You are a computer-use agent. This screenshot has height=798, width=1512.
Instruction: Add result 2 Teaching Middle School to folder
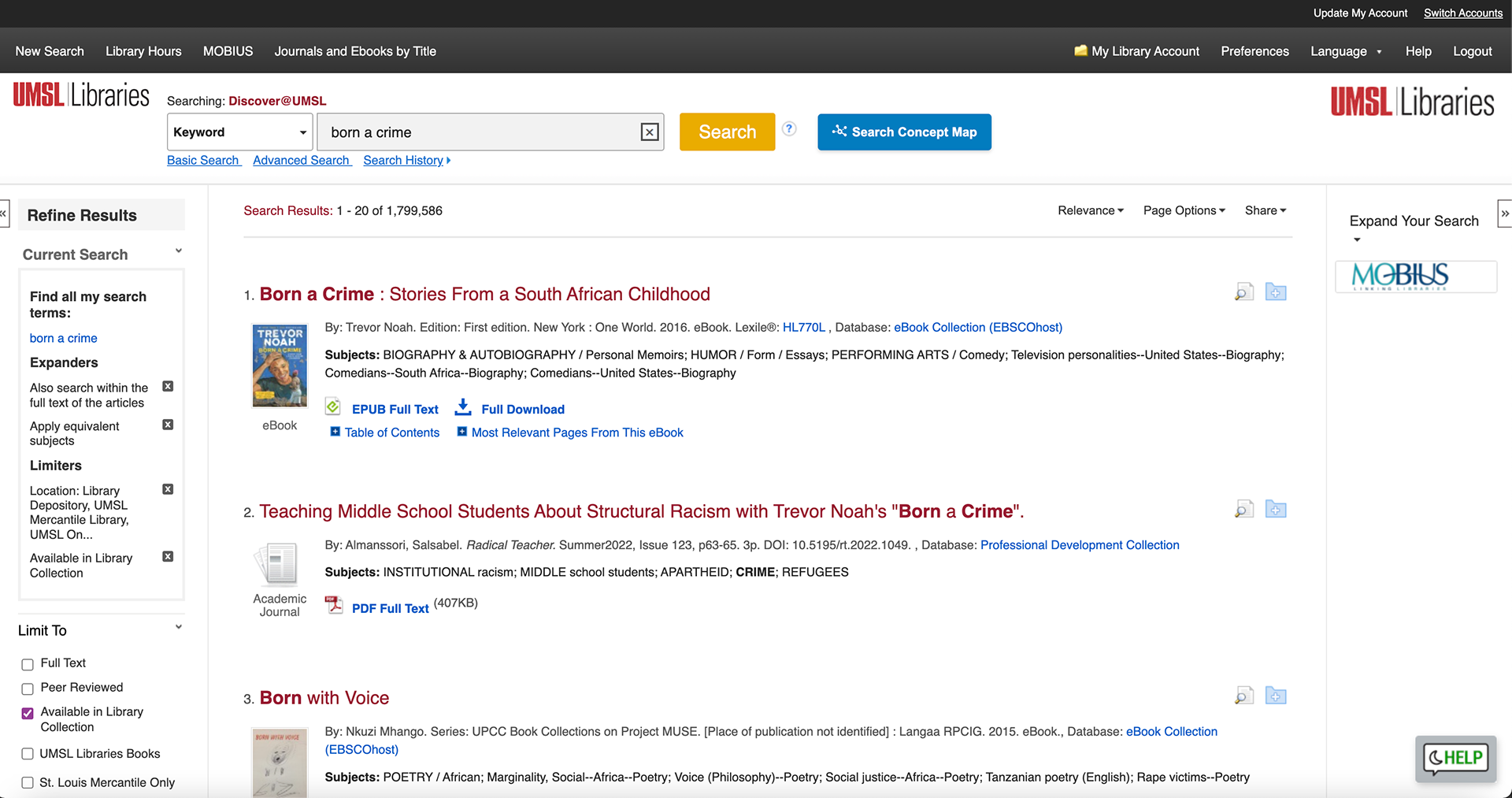[x=1276, y=510]
